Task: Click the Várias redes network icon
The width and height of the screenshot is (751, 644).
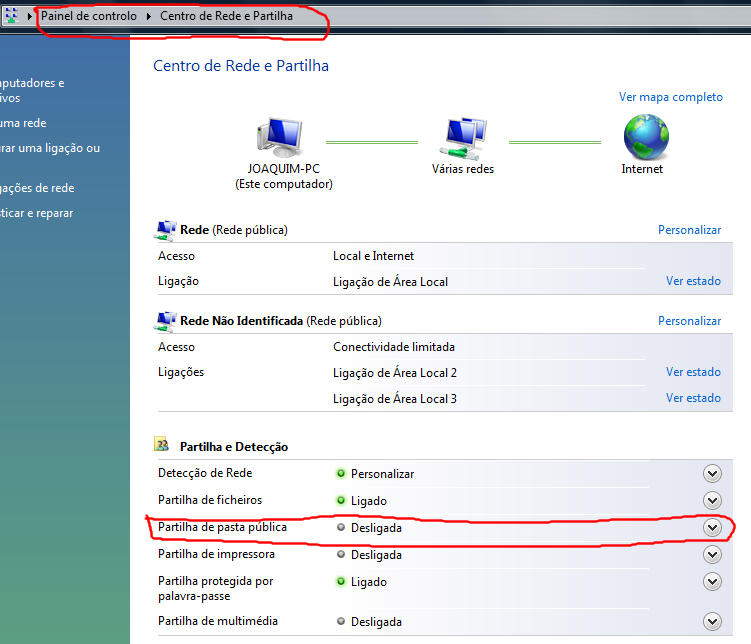Action: tap(463, 138)
